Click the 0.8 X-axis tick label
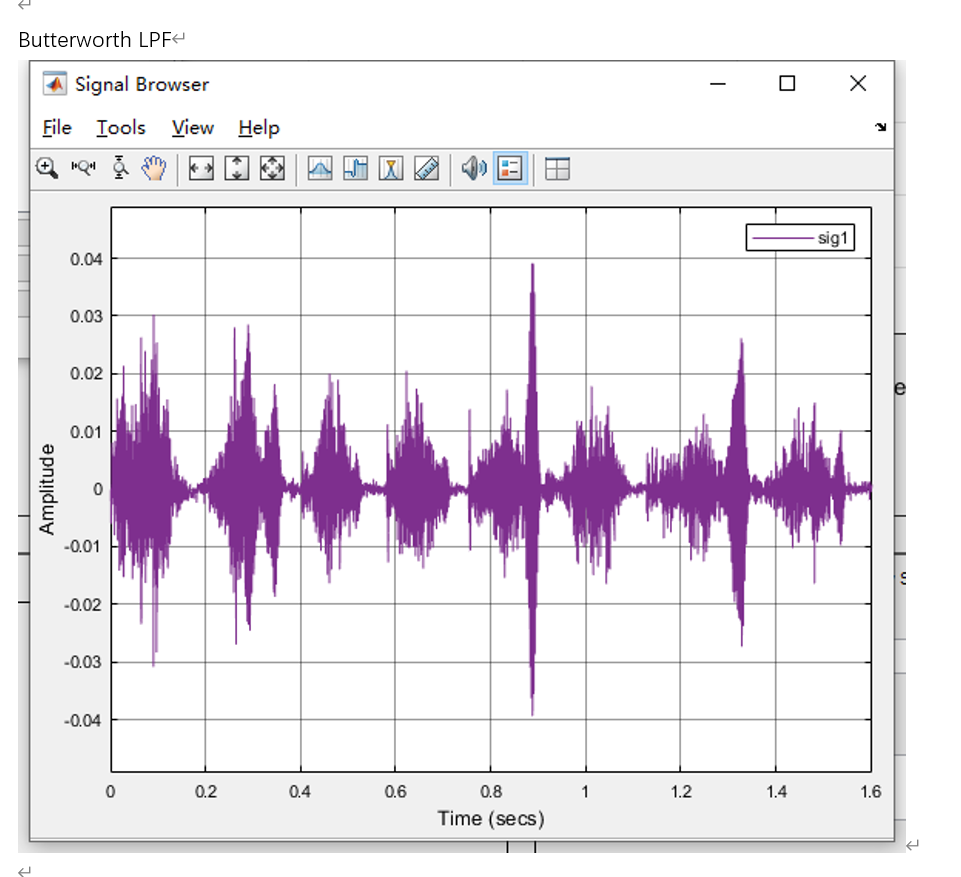 point(491,792)
